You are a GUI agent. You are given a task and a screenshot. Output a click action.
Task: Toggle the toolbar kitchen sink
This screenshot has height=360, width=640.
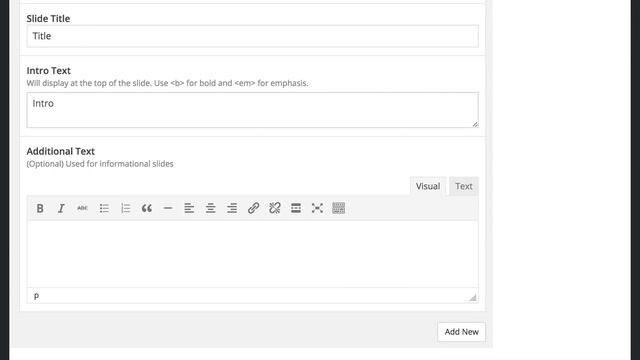pos(338,208)
